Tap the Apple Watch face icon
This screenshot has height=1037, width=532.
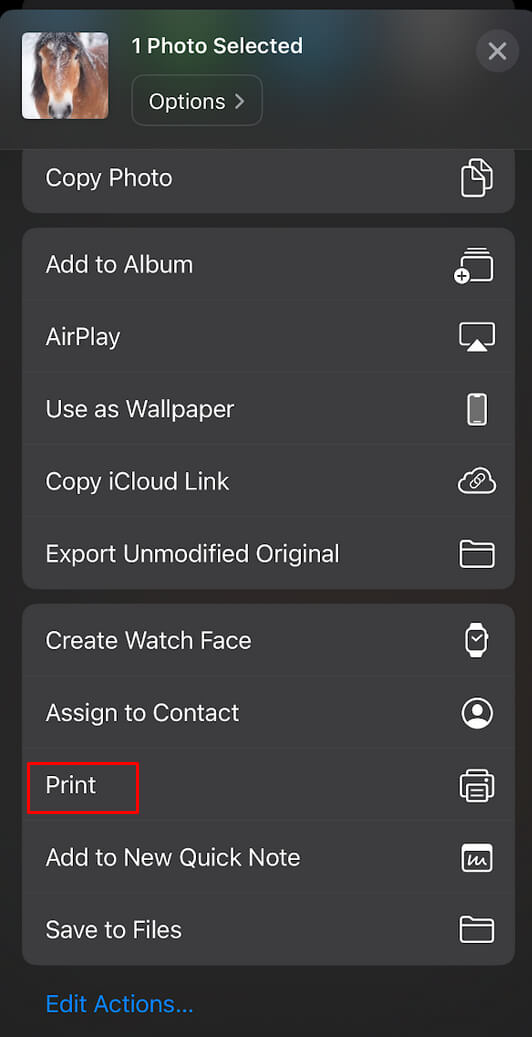[x=477, y=640]
